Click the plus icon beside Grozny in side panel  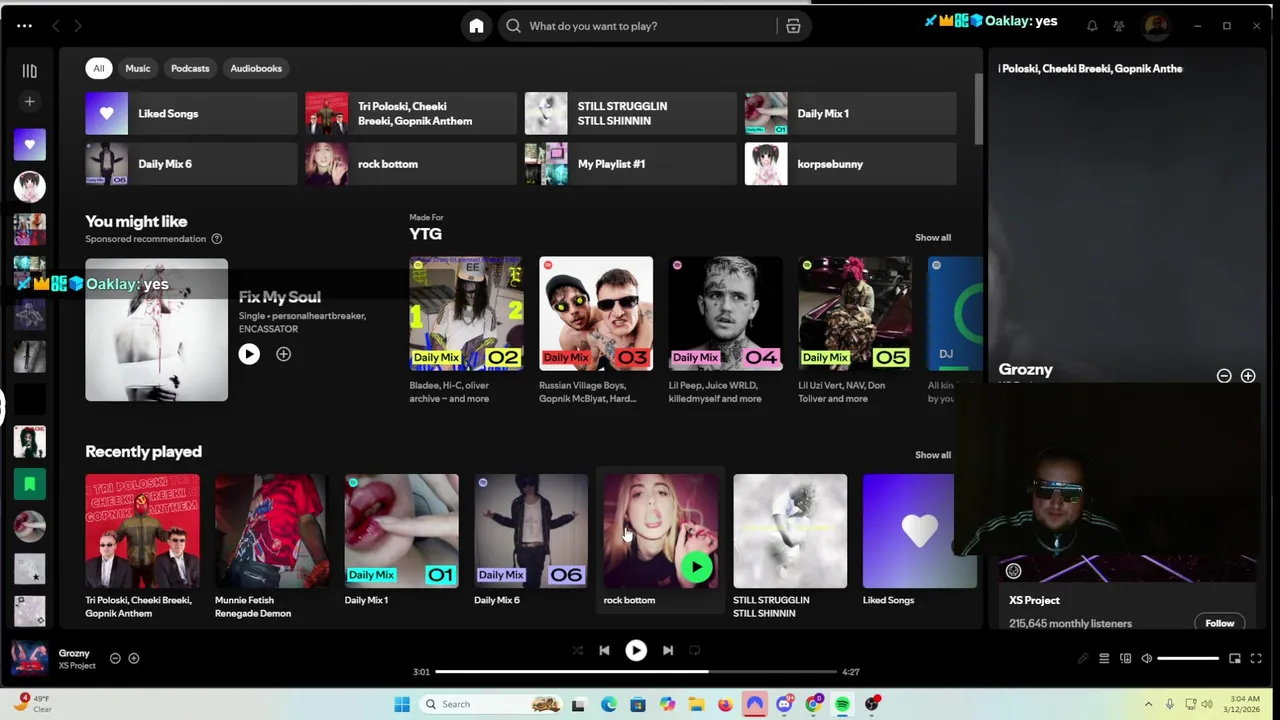click(1248, 376)
